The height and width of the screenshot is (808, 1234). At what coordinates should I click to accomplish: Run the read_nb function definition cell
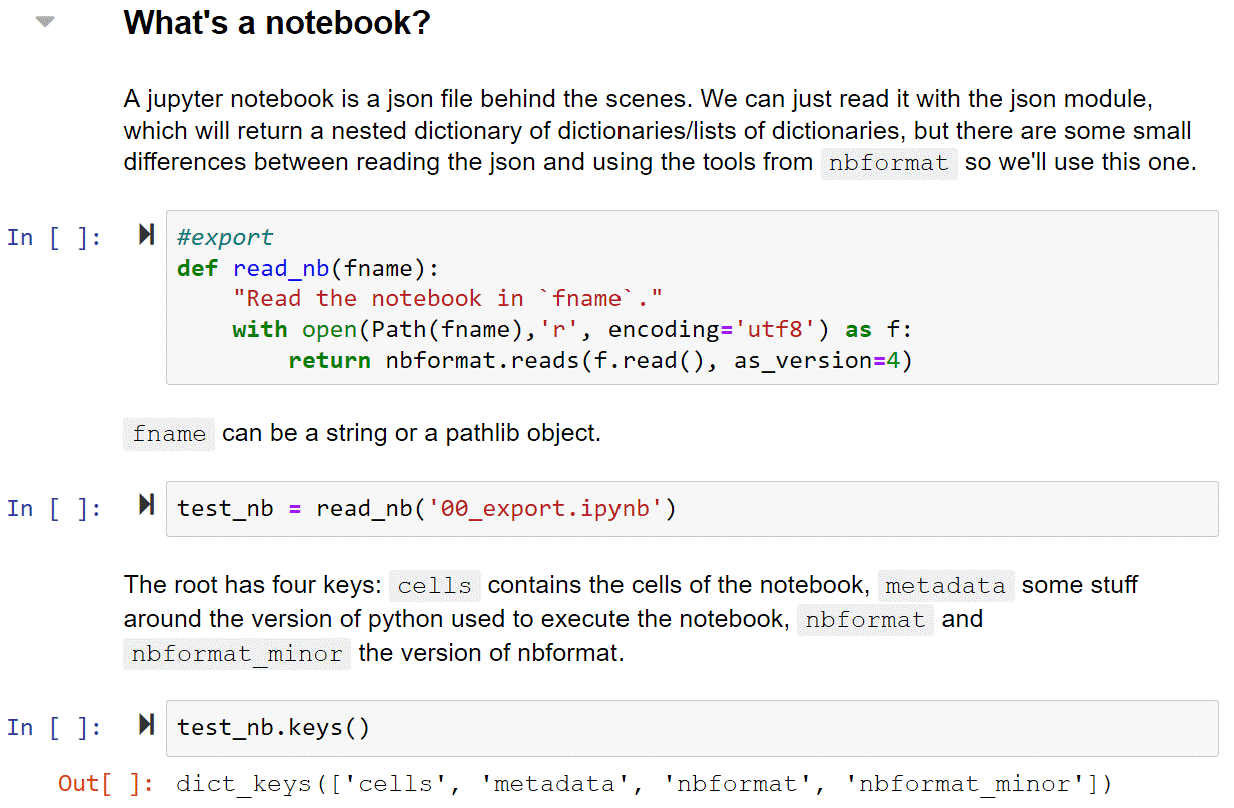tap(147, 236)
